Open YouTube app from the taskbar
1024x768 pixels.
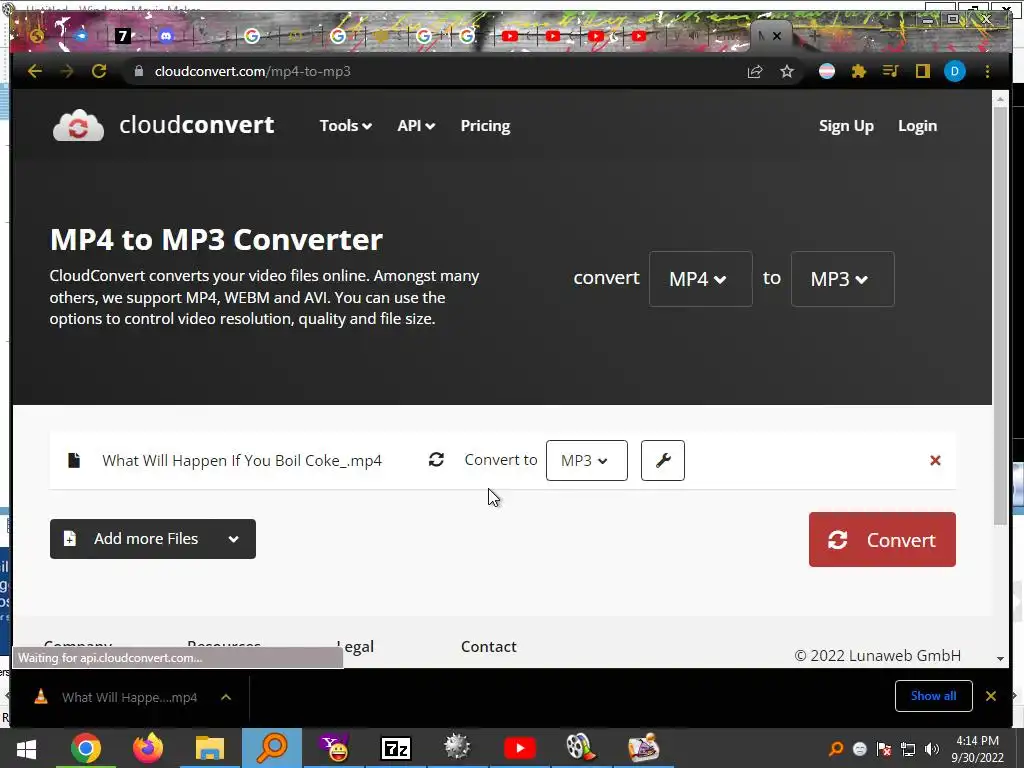point(520,748)
